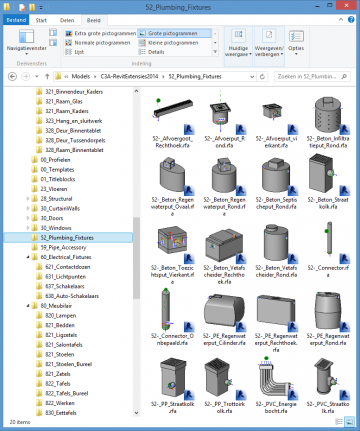Select 52-_PVC_Energiebocht.rfa file
This screenshot has width=360, height=431.
pos(276,386)
